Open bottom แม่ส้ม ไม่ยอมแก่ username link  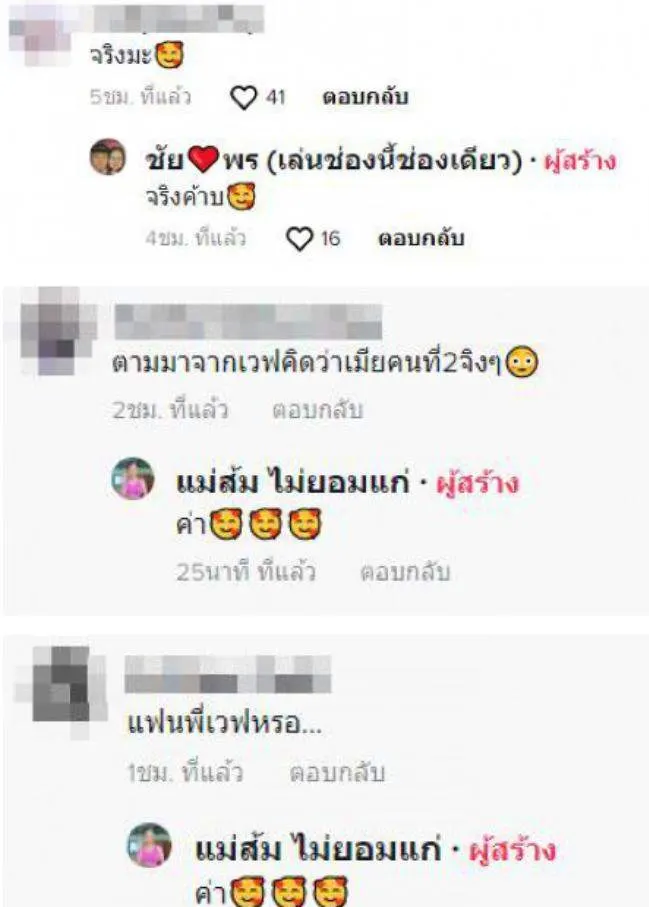(318, 849)
